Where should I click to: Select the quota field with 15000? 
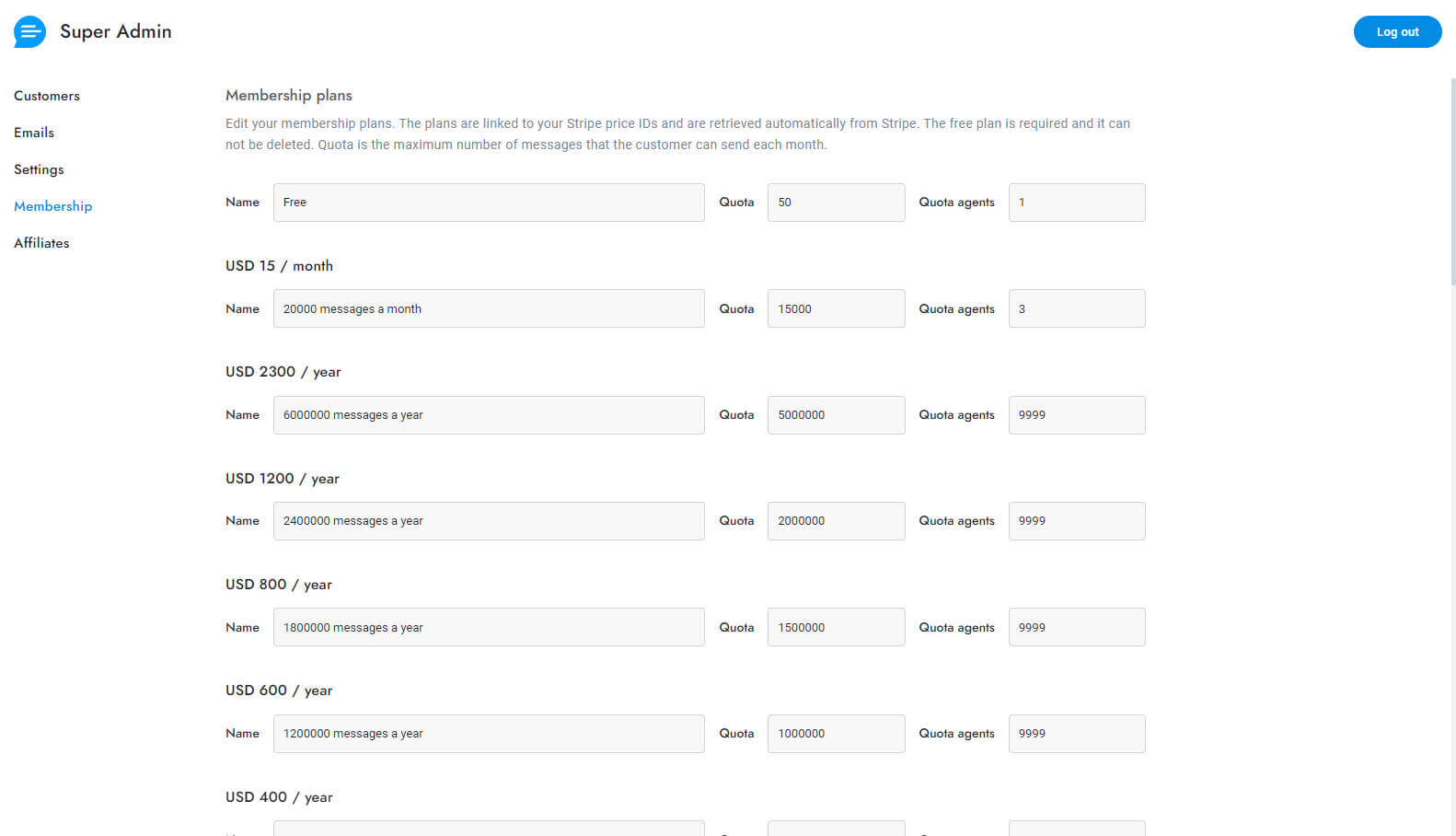pyautogui.click(x=836, y=309)
